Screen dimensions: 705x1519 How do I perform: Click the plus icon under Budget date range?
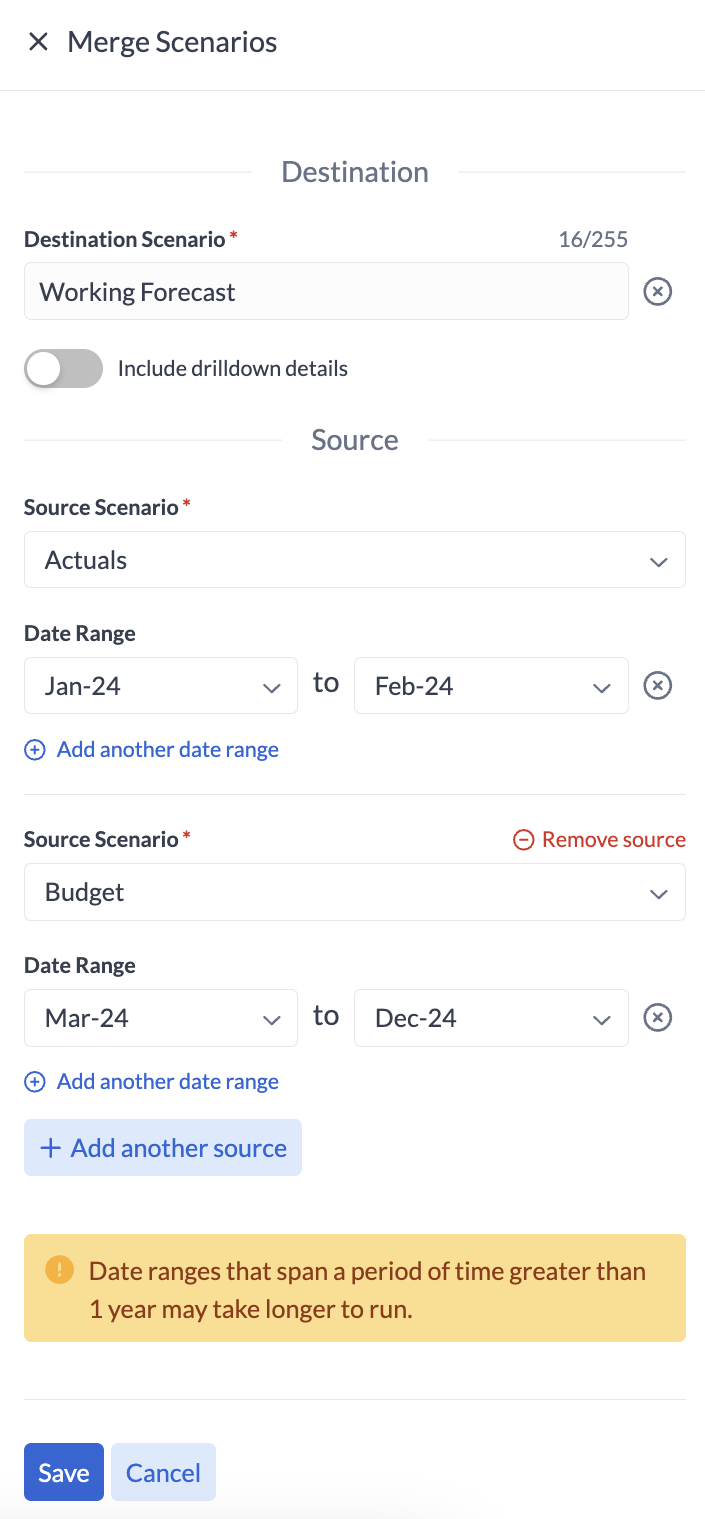(x=35, y=1082)
